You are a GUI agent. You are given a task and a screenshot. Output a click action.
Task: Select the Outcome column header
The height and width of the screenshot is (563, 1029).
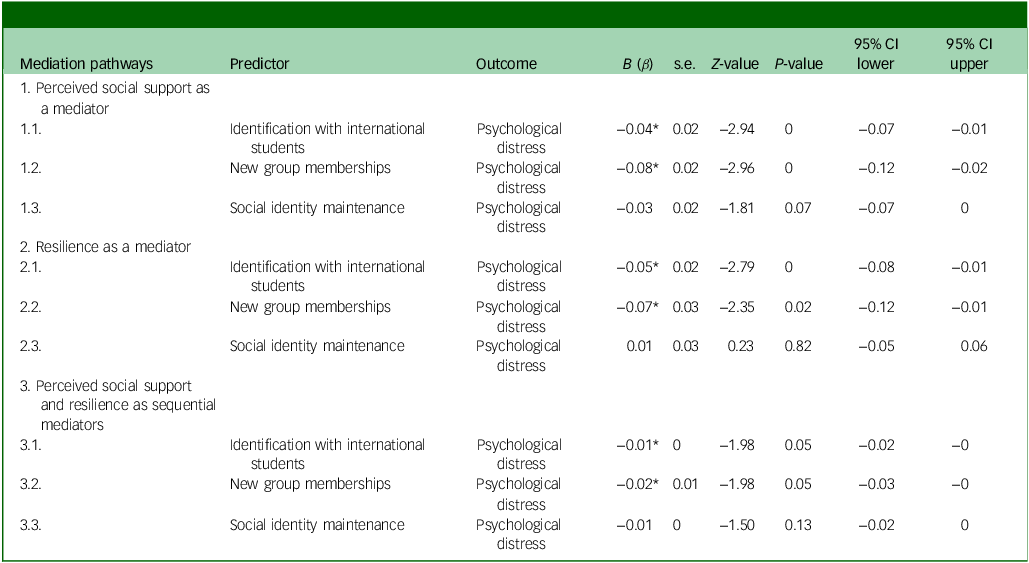(x=506, y=64)
